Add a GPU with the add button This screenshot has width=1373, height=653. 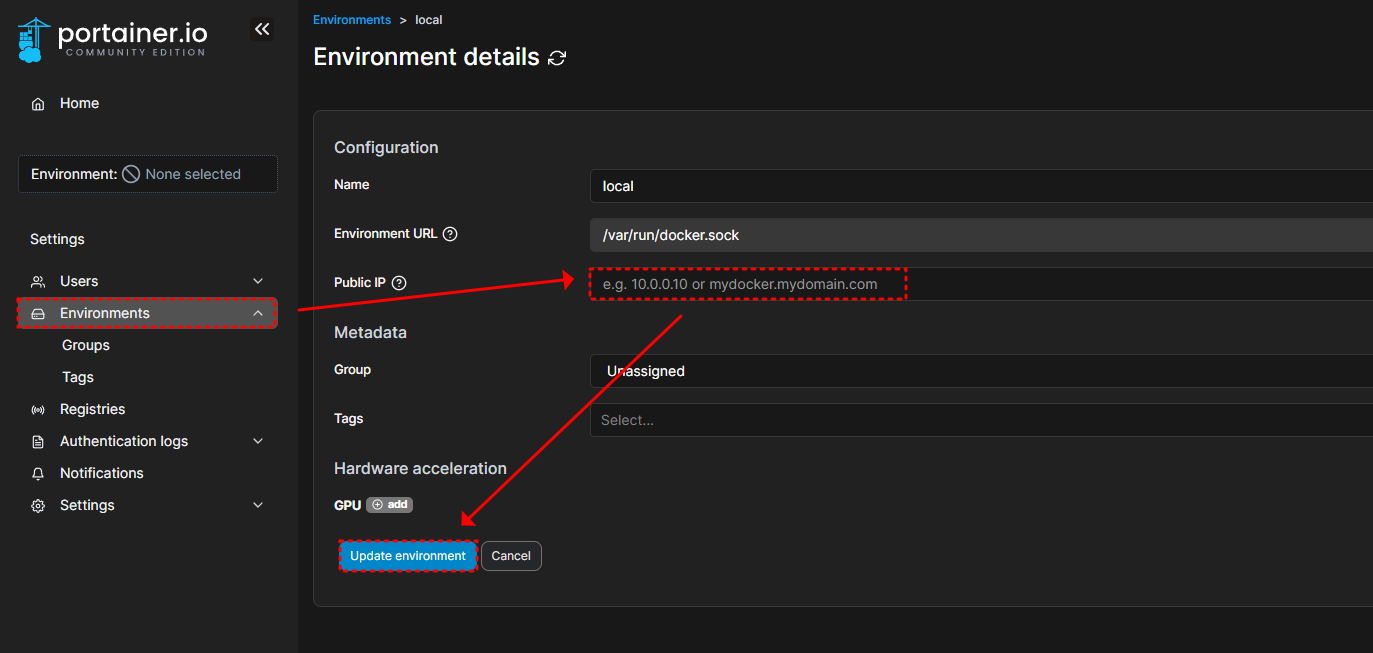point(390,505)
